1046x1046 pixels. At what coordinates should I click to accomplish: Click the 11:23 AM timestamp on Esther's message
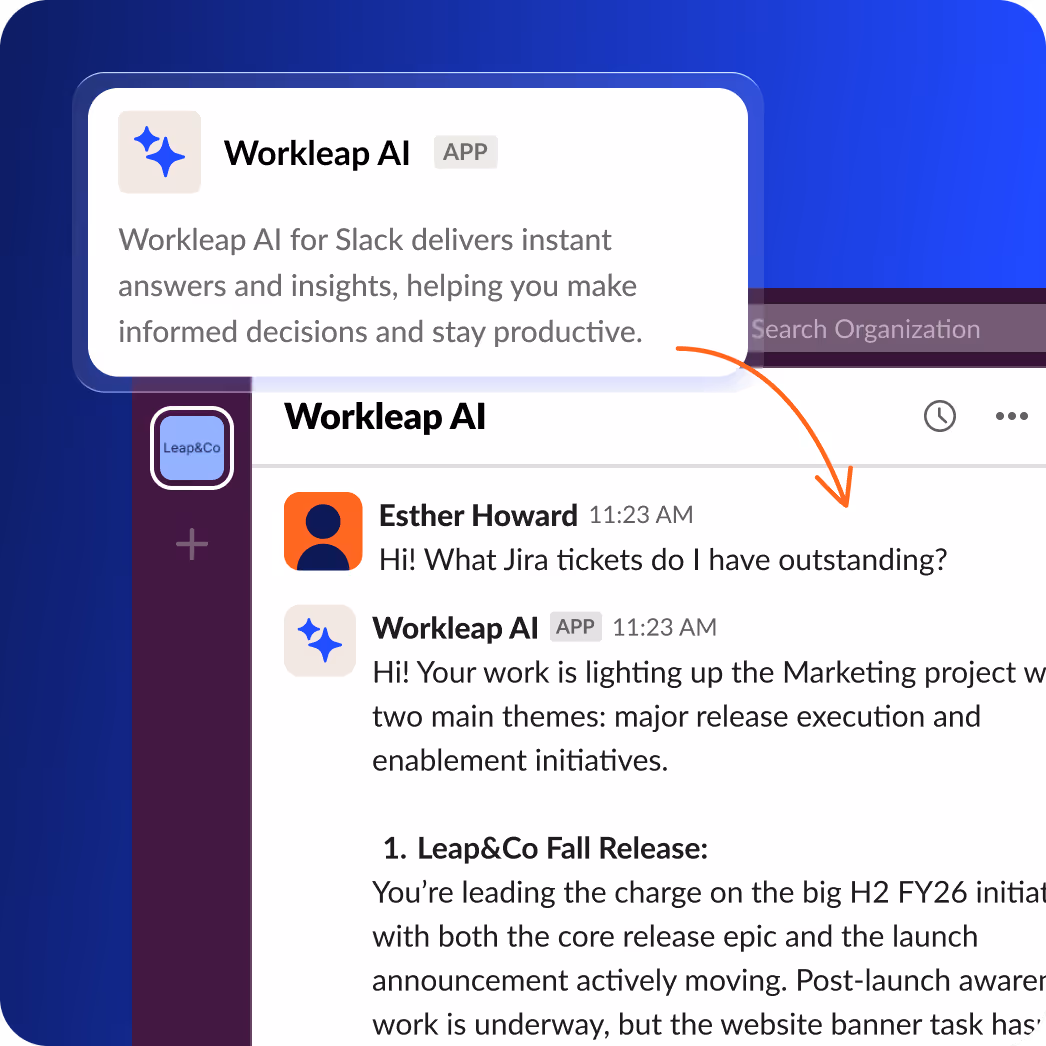click(641, 515)
